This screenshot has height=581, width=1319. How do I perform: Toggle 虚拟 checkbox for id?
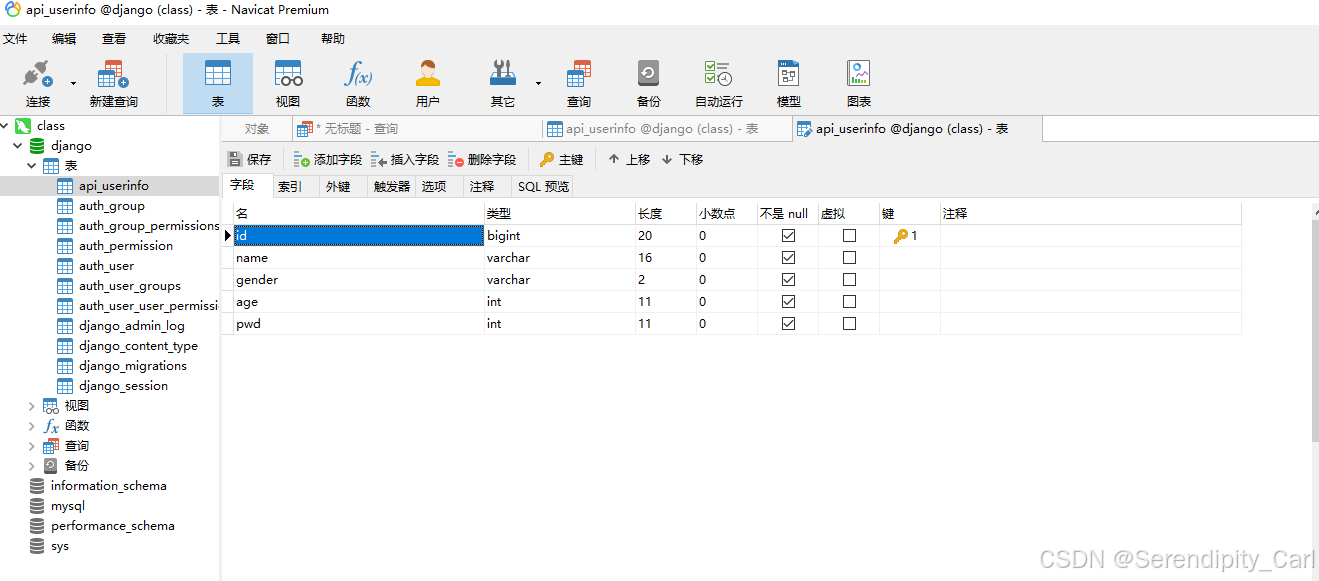849,236
